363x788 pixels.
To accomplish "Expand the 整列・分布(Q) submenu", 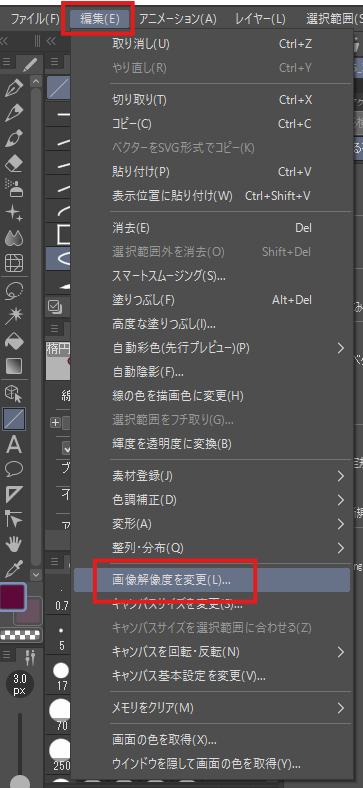I will (x=341, y=548).
